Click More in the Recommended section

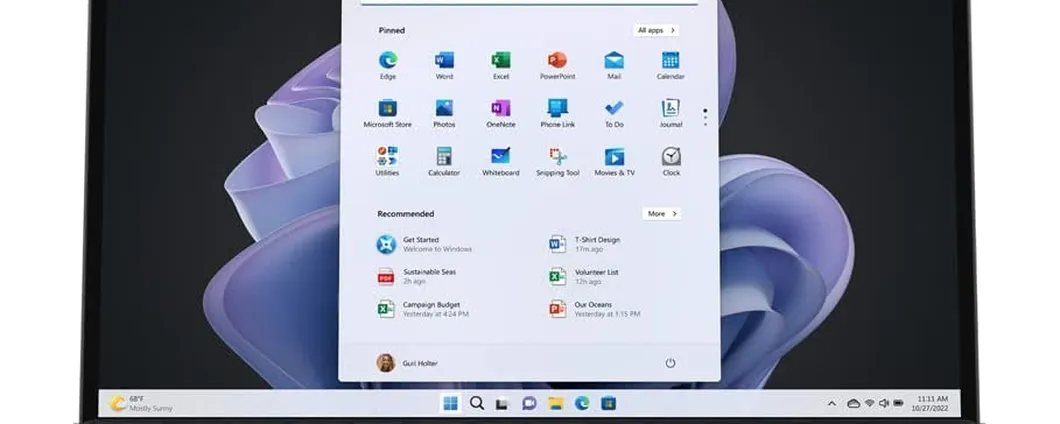coord(661,214)
